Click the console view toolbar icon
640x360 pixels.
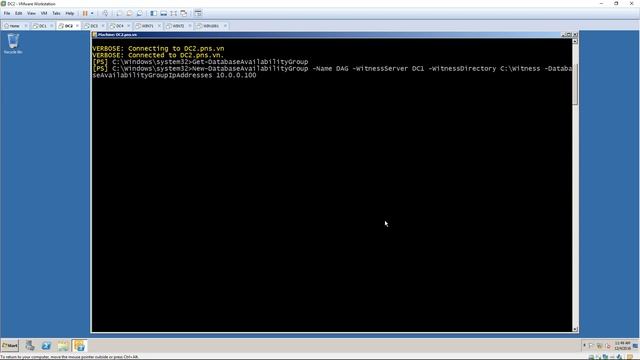198,13
